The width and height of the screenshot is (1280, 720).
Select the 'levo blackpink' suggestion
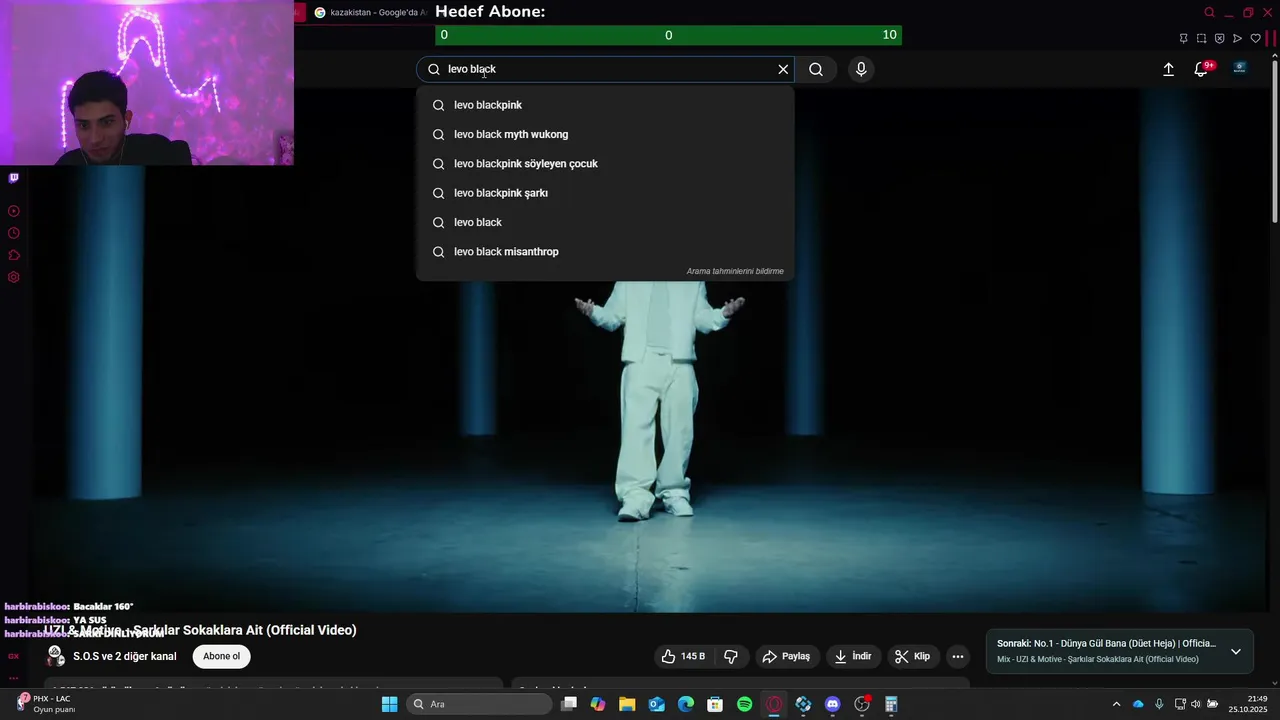605,105
